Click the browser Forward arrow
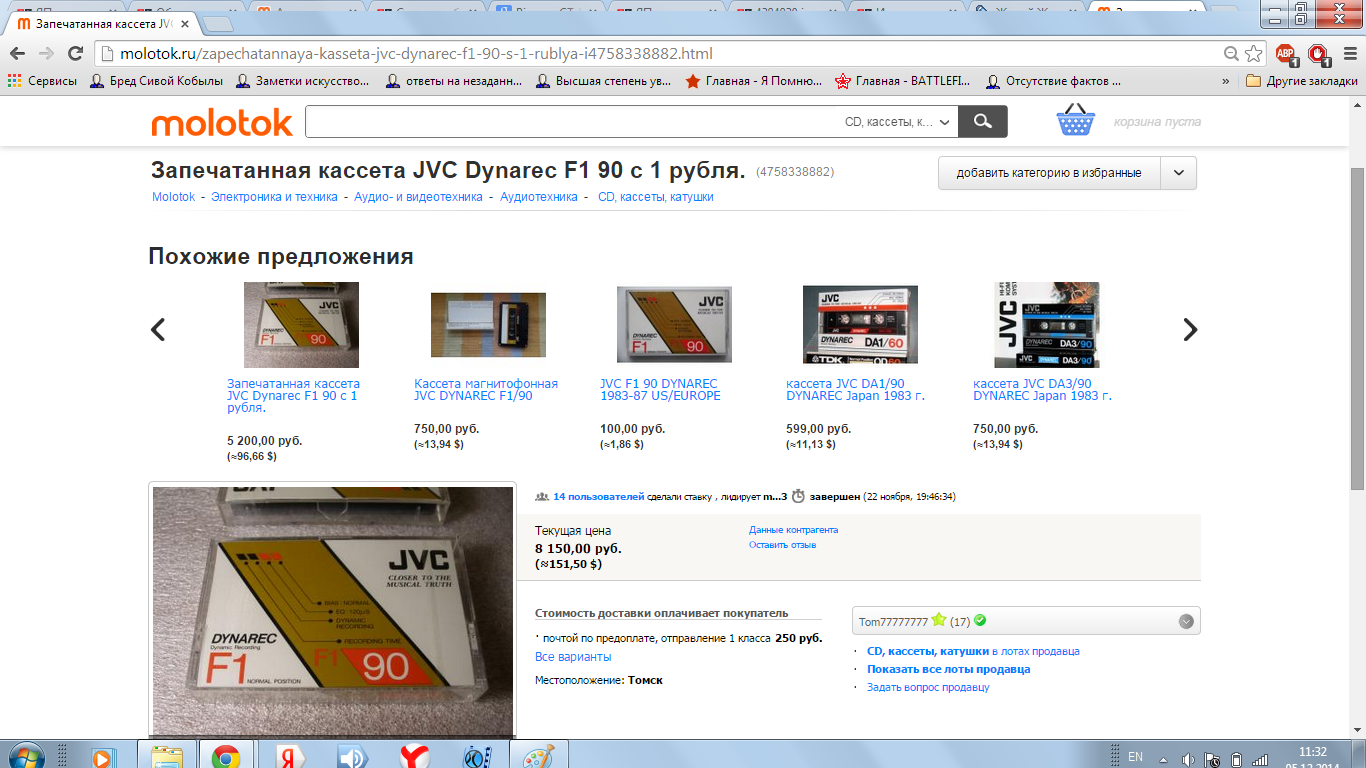The image size is (1366, 768). pos(48,54)
